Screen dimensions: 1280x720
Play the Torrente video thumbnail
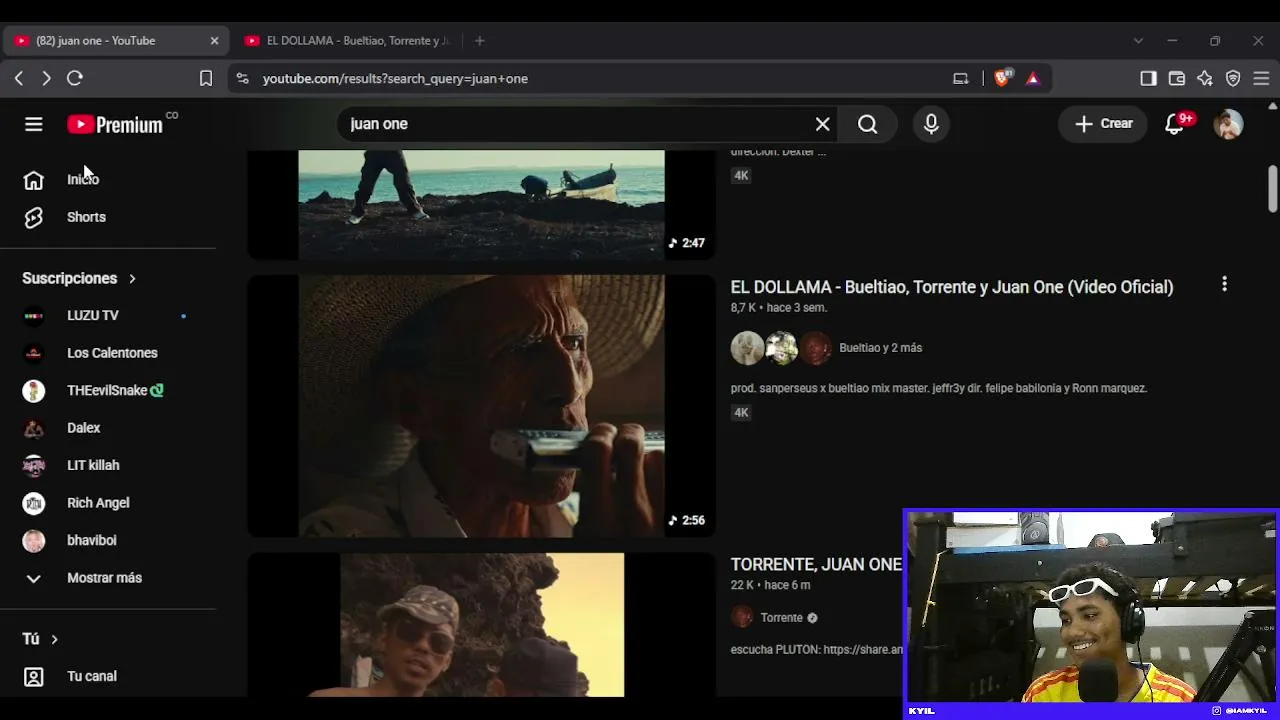click(x=481, y=625)
